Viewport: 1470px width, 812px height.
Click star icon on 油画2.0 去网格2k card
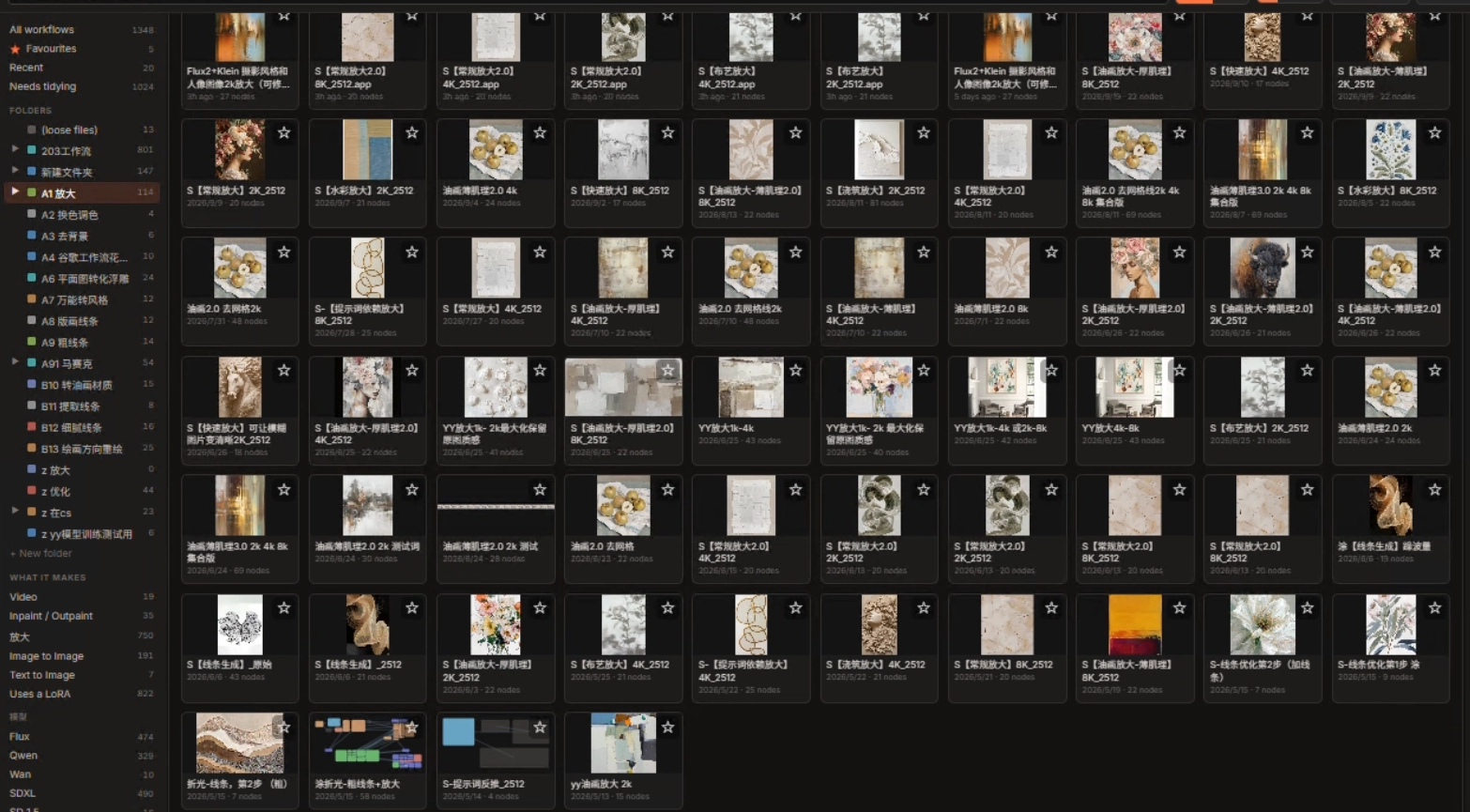pos(283,253)
